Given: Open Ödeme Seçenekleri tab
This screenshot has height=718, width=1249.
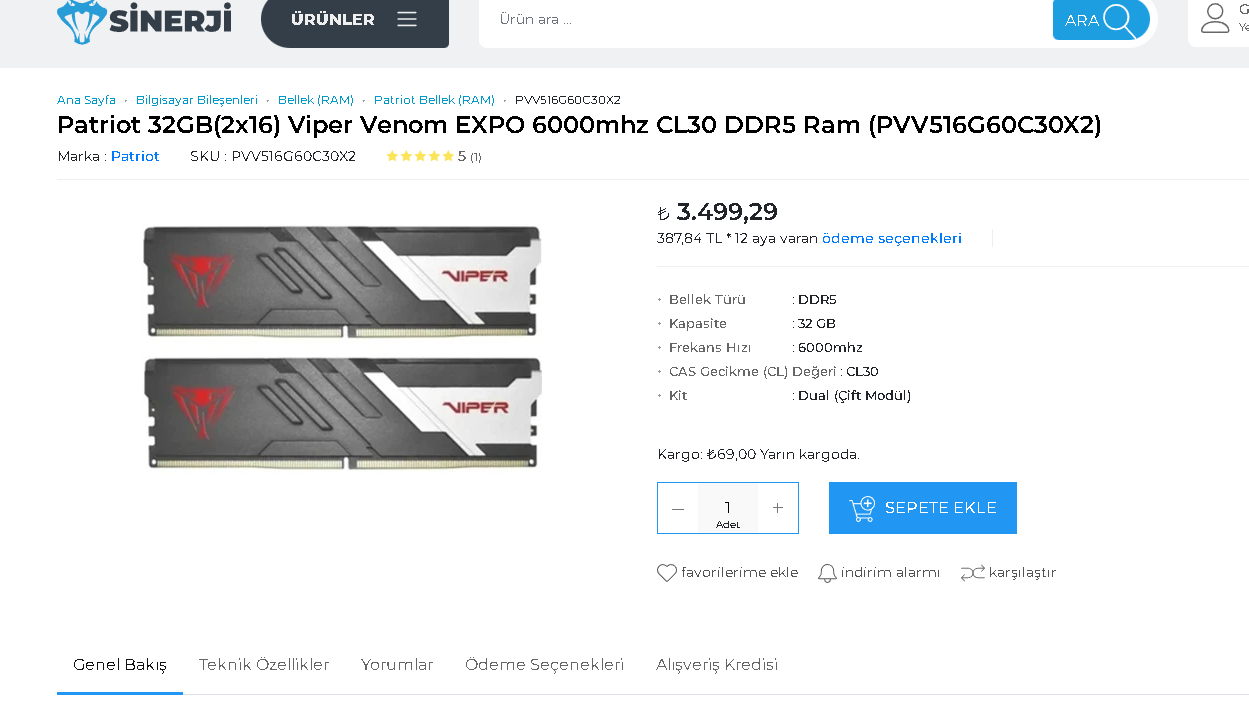Looking at the screenshot, I should point(545,665).
